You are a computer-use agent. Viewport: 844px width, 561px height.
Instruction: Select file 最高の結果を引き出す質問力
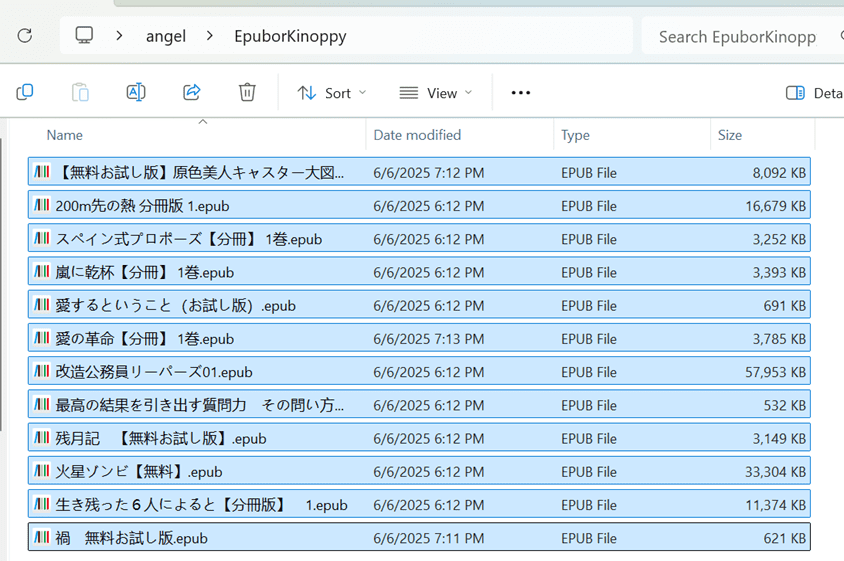[419, 405]
